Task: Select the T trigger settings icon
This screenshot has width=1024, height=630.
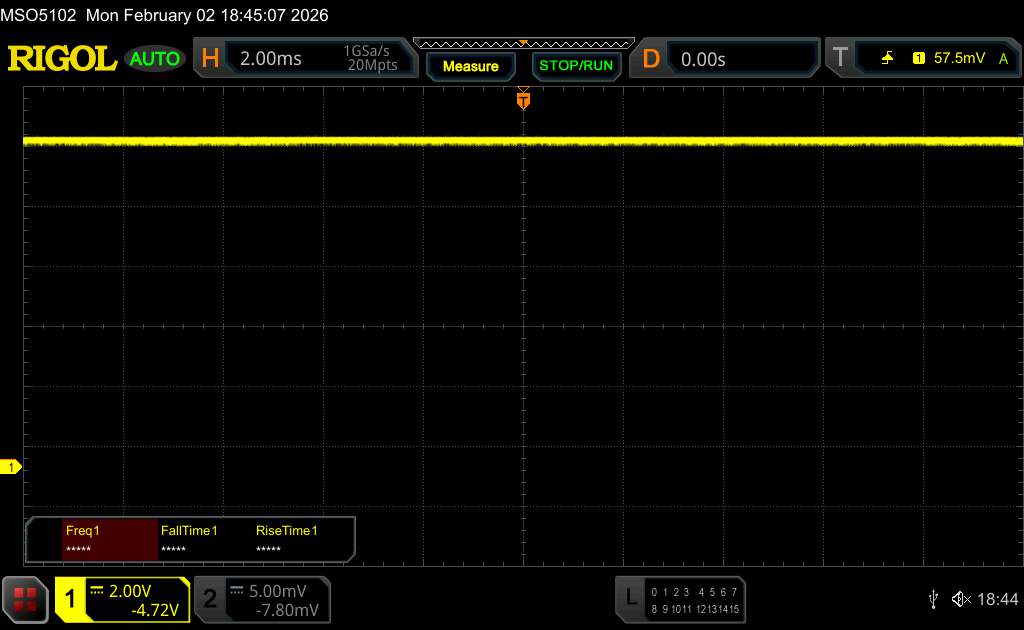Action: click(840, 59)
